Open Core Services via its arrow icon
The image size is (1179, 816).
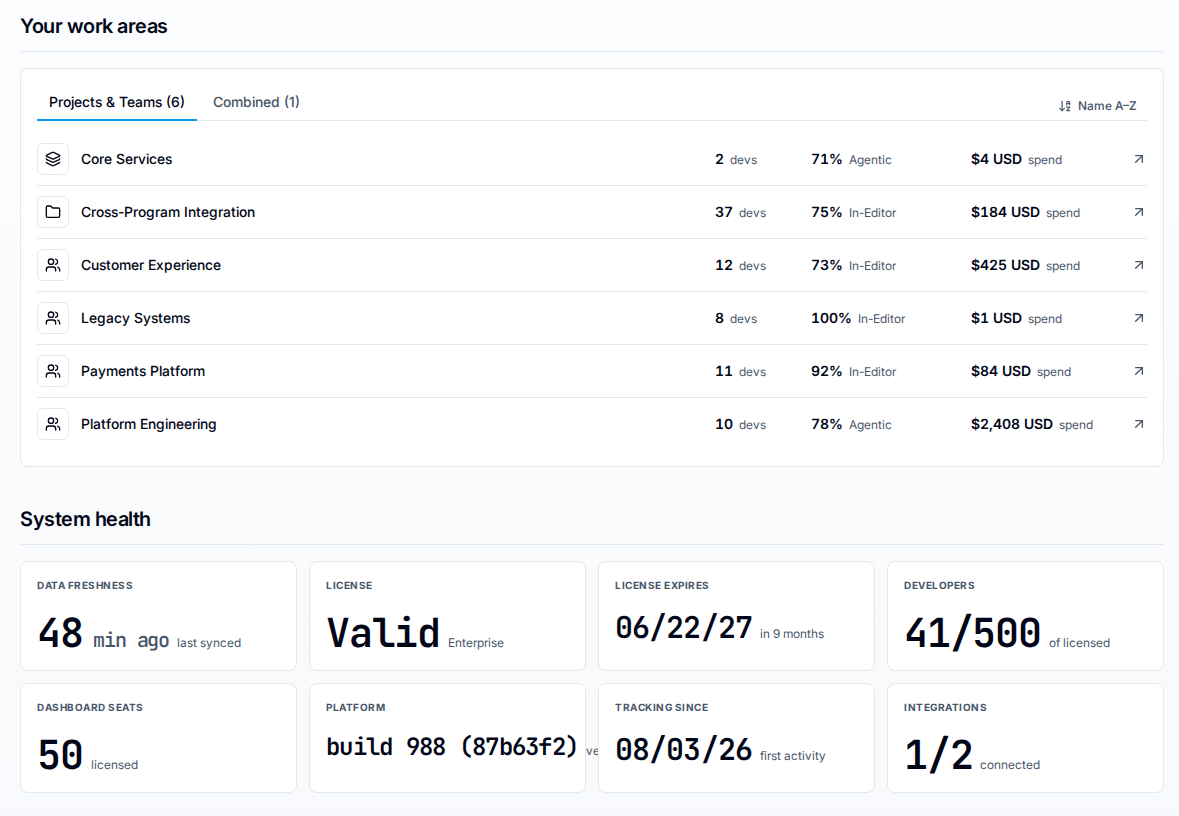pos(1138,159)
